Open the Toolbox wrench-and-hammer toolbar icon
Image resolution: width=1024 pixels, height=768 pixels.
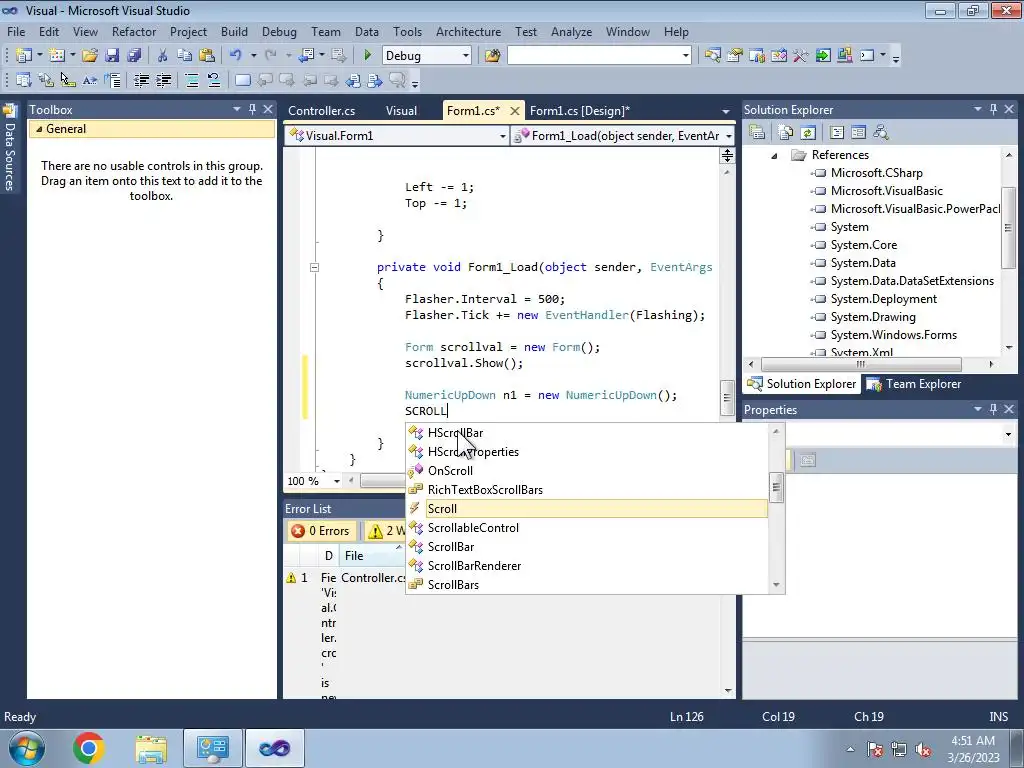coord(801,56)
